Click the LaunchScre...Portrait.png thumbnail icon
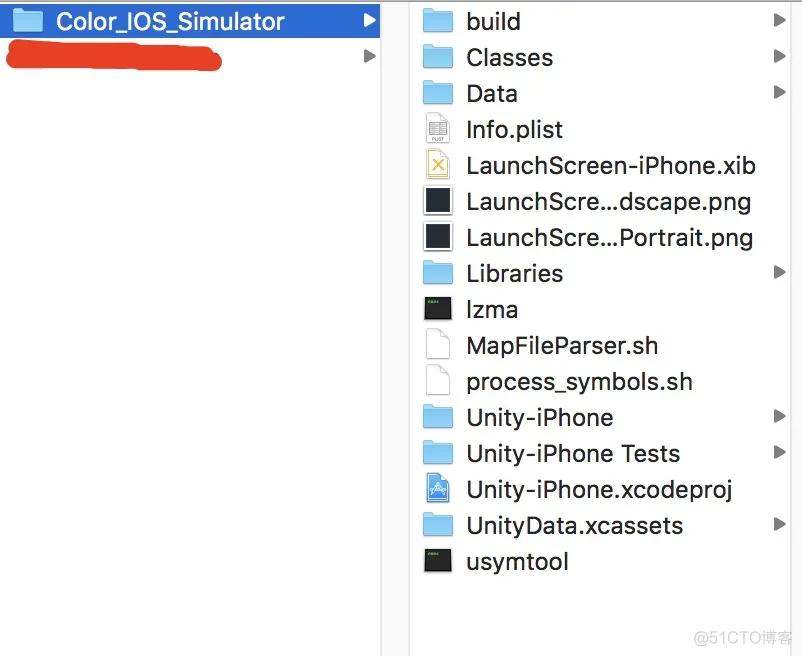 pos(438,236)
